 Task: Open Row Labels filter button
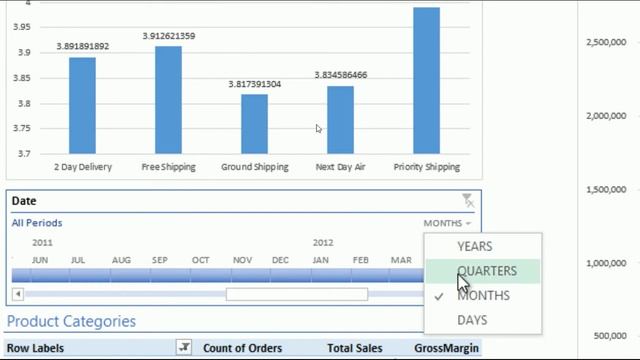[x=184, y=347]
